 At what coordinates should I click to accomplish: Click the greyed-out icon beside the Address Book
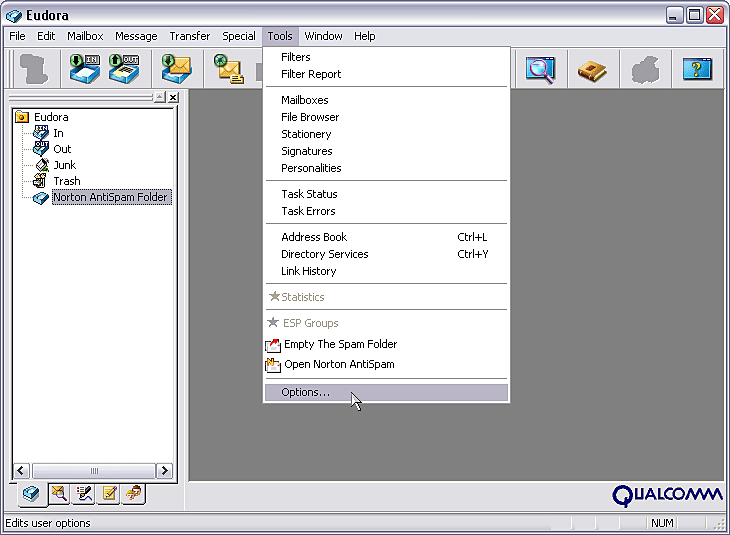click(645, 70)
